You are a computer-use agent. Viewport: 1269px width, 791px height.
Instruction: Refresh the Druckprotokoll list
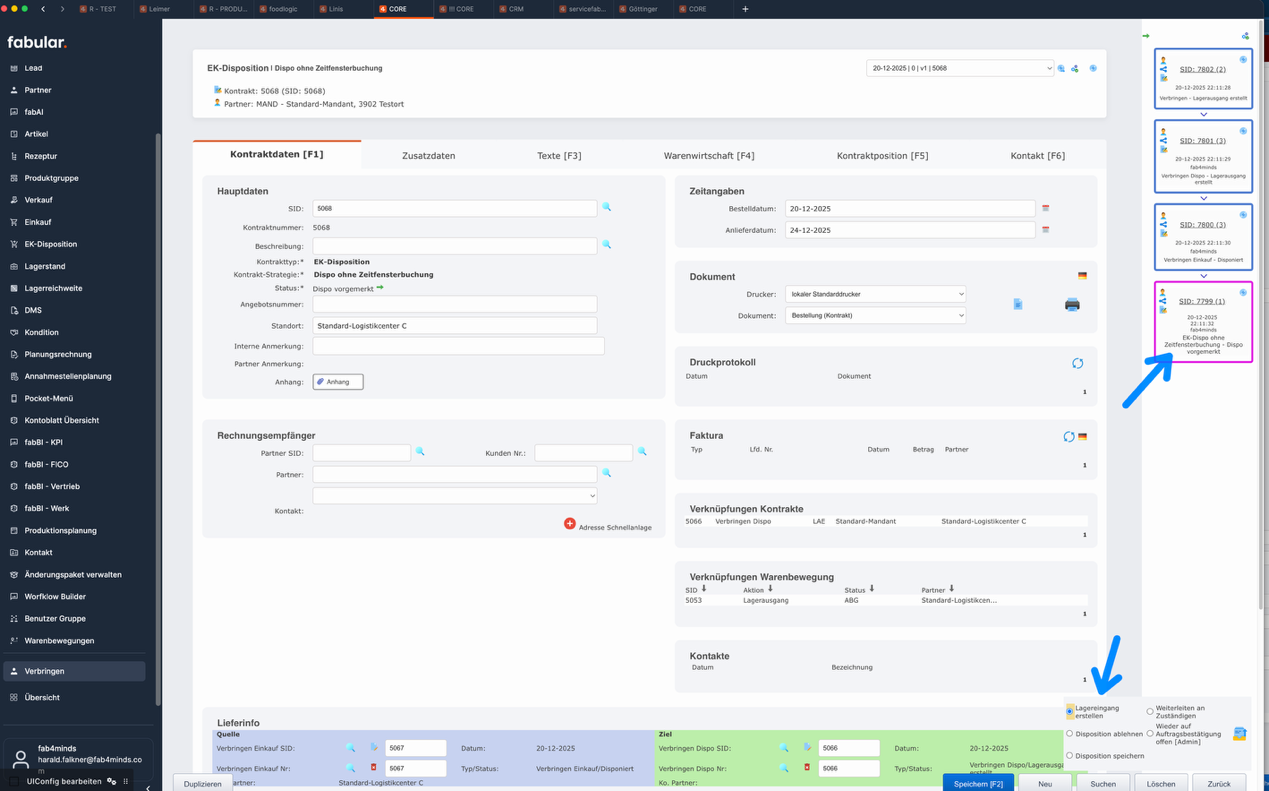coord(1077,363)
